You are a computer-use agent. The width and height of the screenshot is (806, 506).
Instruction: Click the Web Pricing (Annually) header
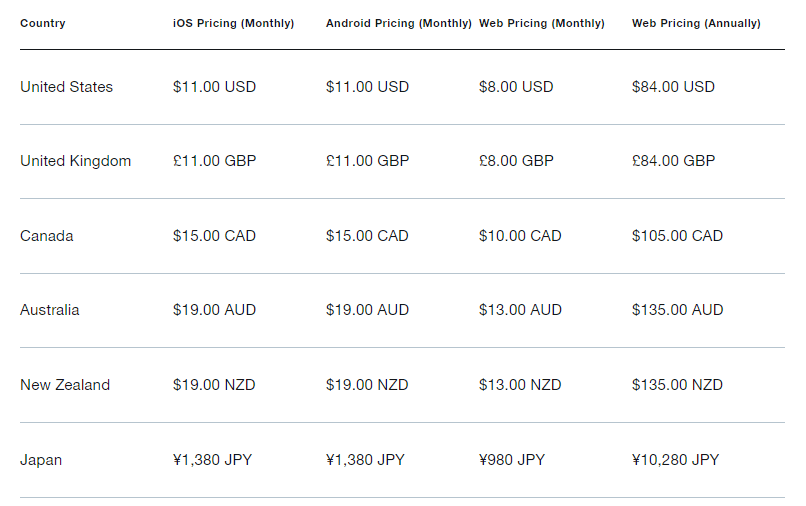coord(696,23)
